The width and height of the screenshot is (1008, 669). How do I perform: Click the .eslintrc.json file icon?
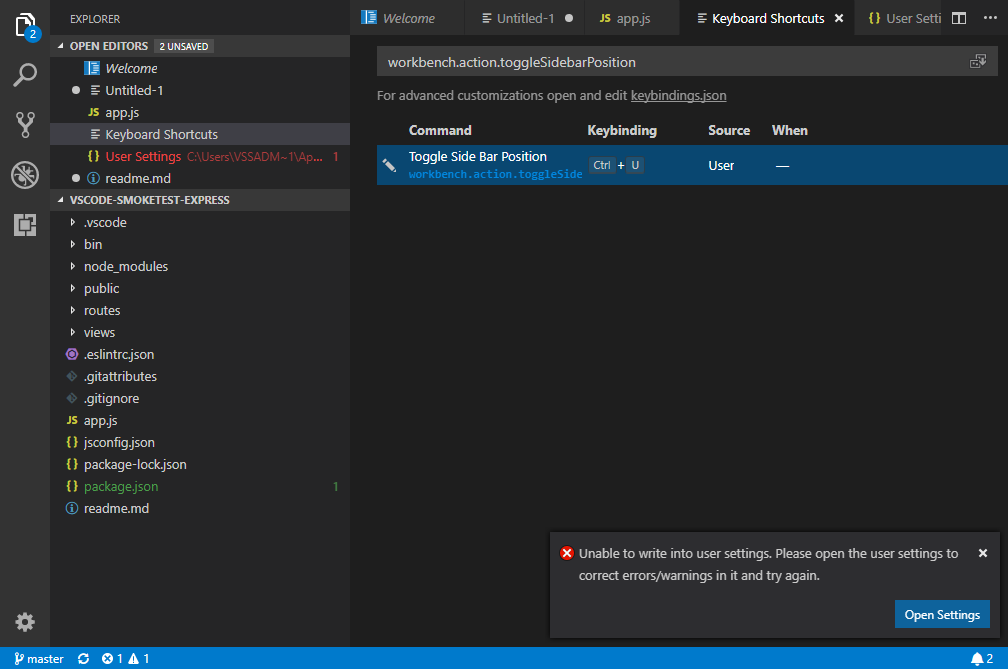pyautogui.click(x=72, y=354)
